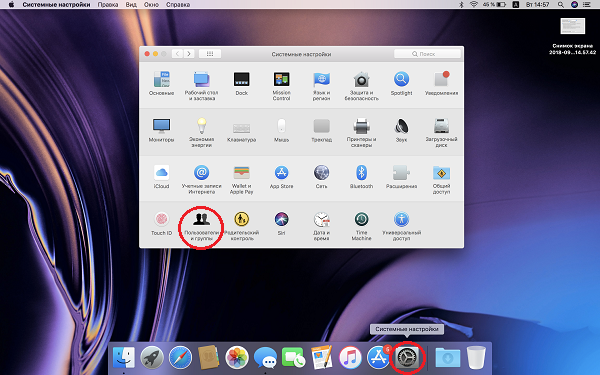The width and height of the screenshot is (600, 375).
Task: Open Общий доступ pane
Action: pos(441,179)
